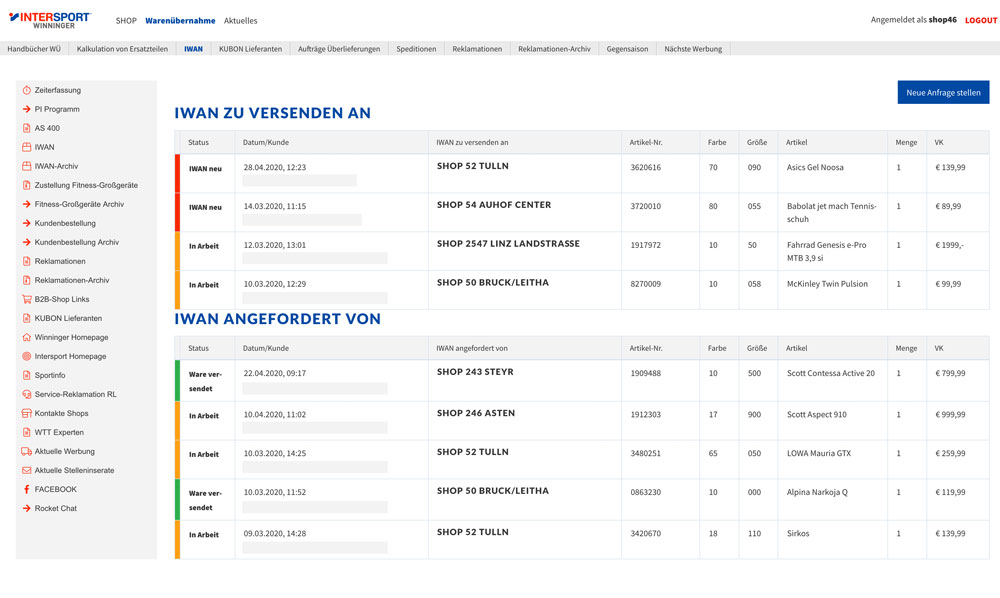1000x598 pixels.
Task: Click date 22.04.2020, 09:17
Action: (x=275, y=373)
